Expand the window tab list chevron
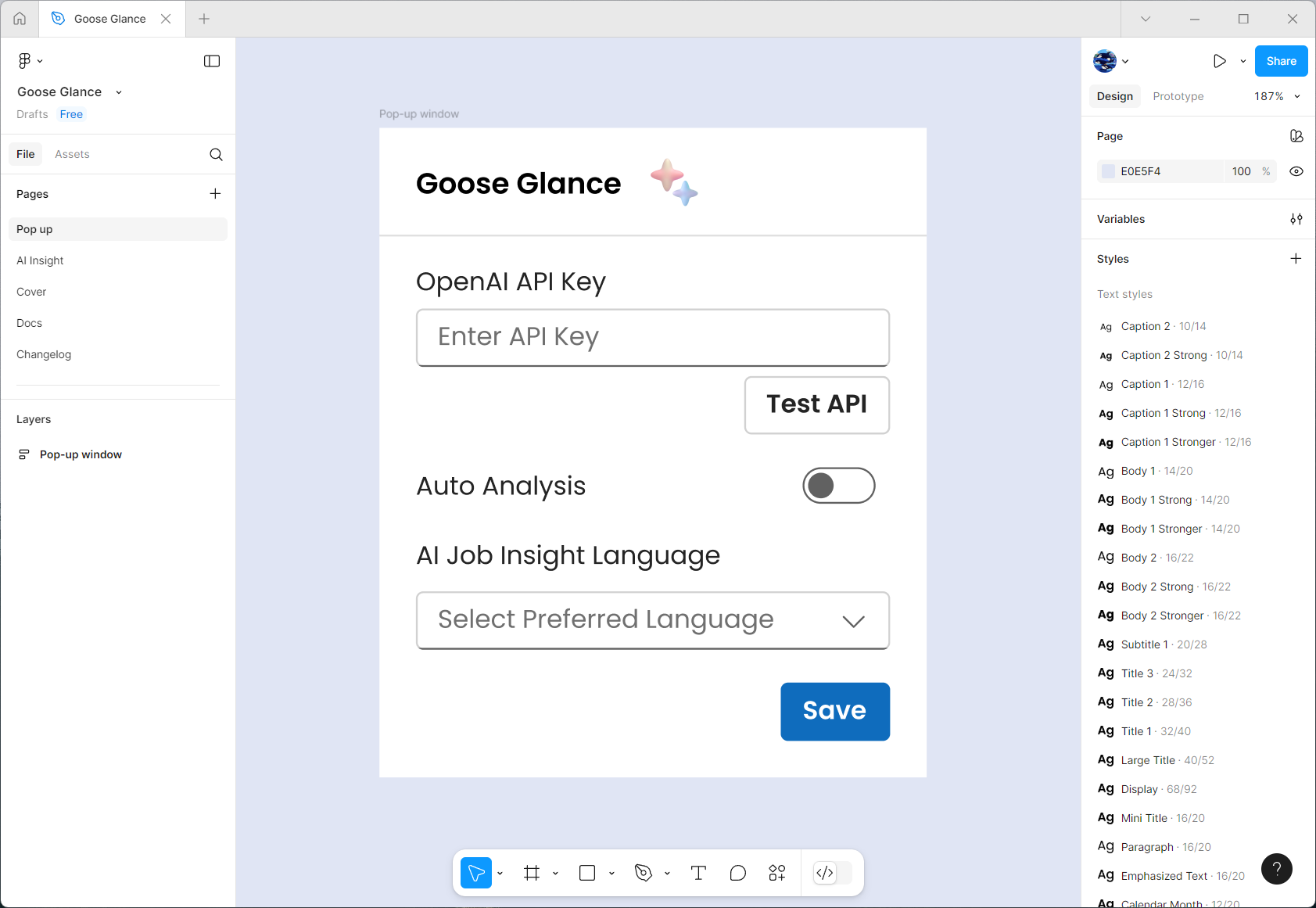This screenshot has width=1316, height=908. [x=1146, y=19]
